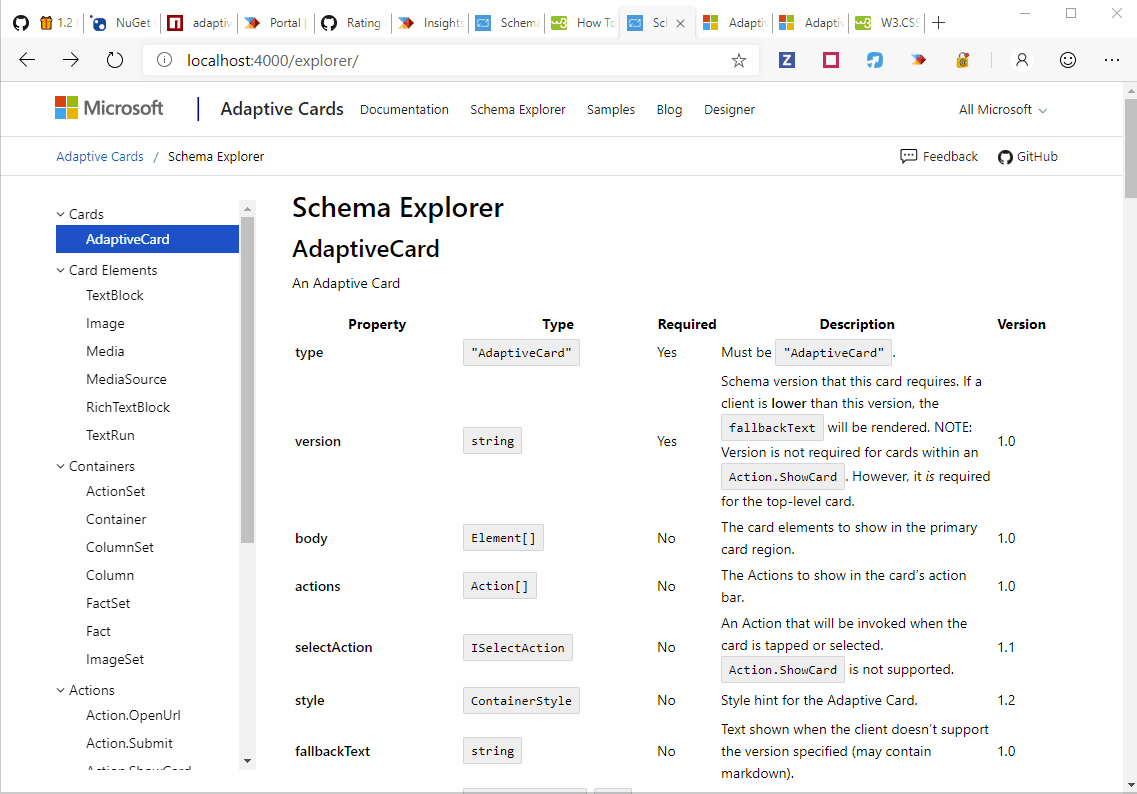Collapse the Containers tree section
The height and width of the screenshot is (794, 1137).
61,466
